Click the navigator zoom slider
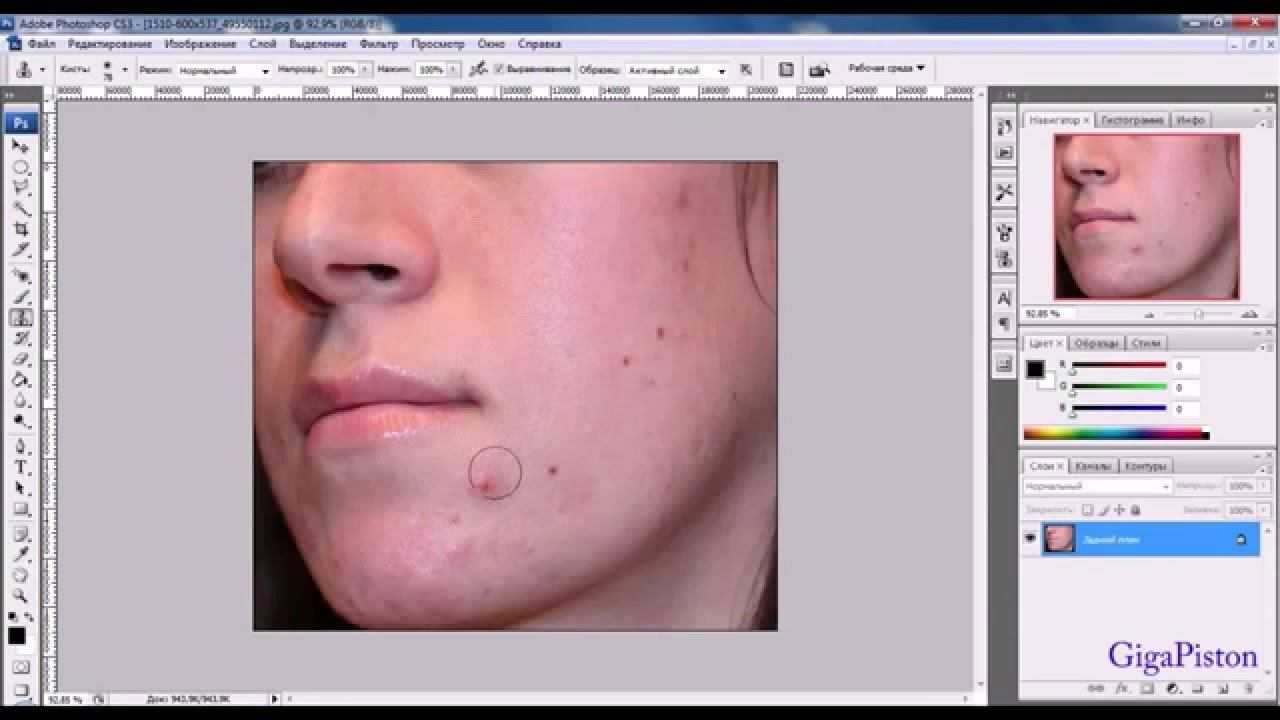Viewport: 1280px width, 720px height. pyautogui.click(x=1198, y=314)
